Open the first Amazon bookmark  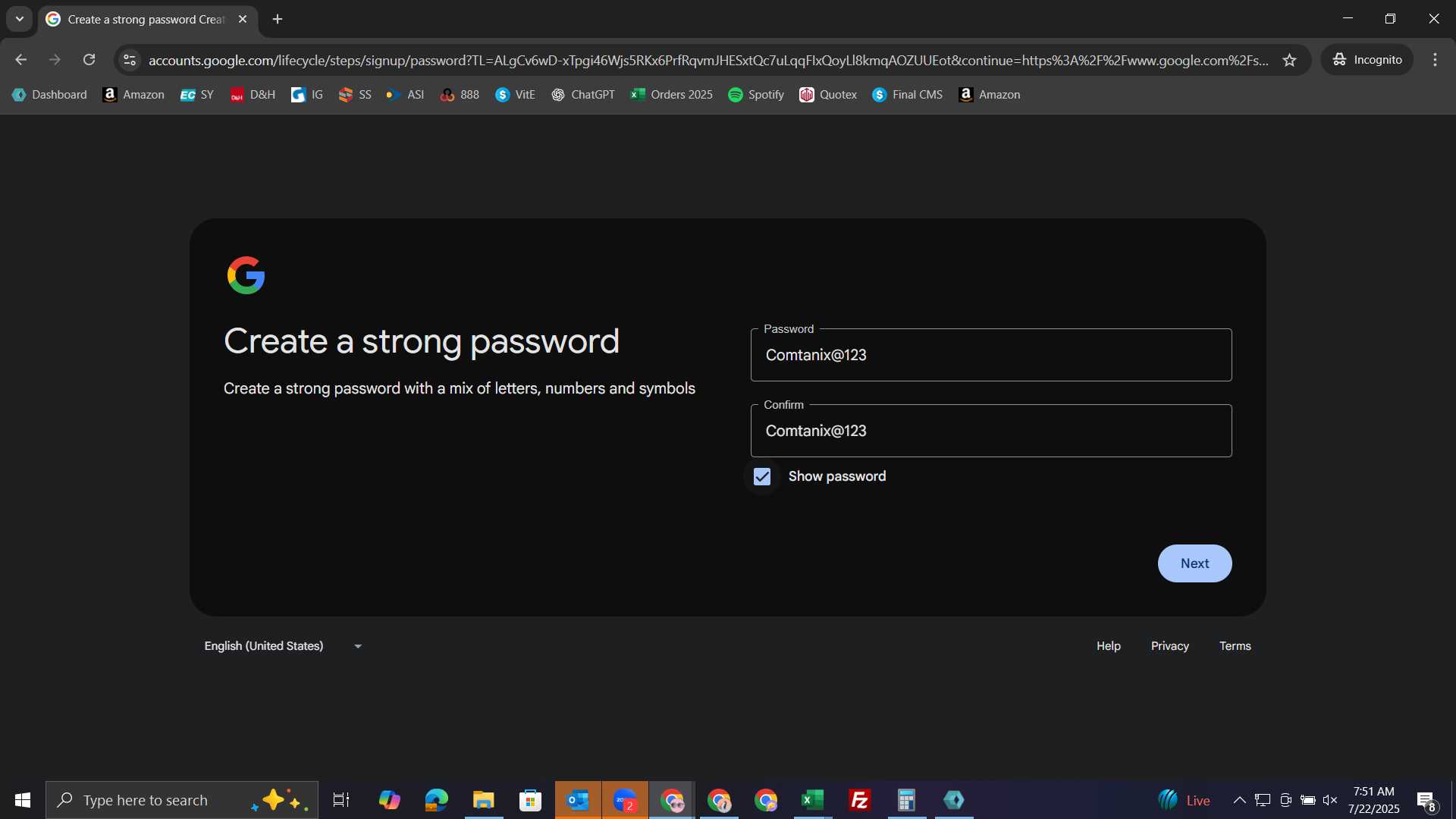coord(133,95)
